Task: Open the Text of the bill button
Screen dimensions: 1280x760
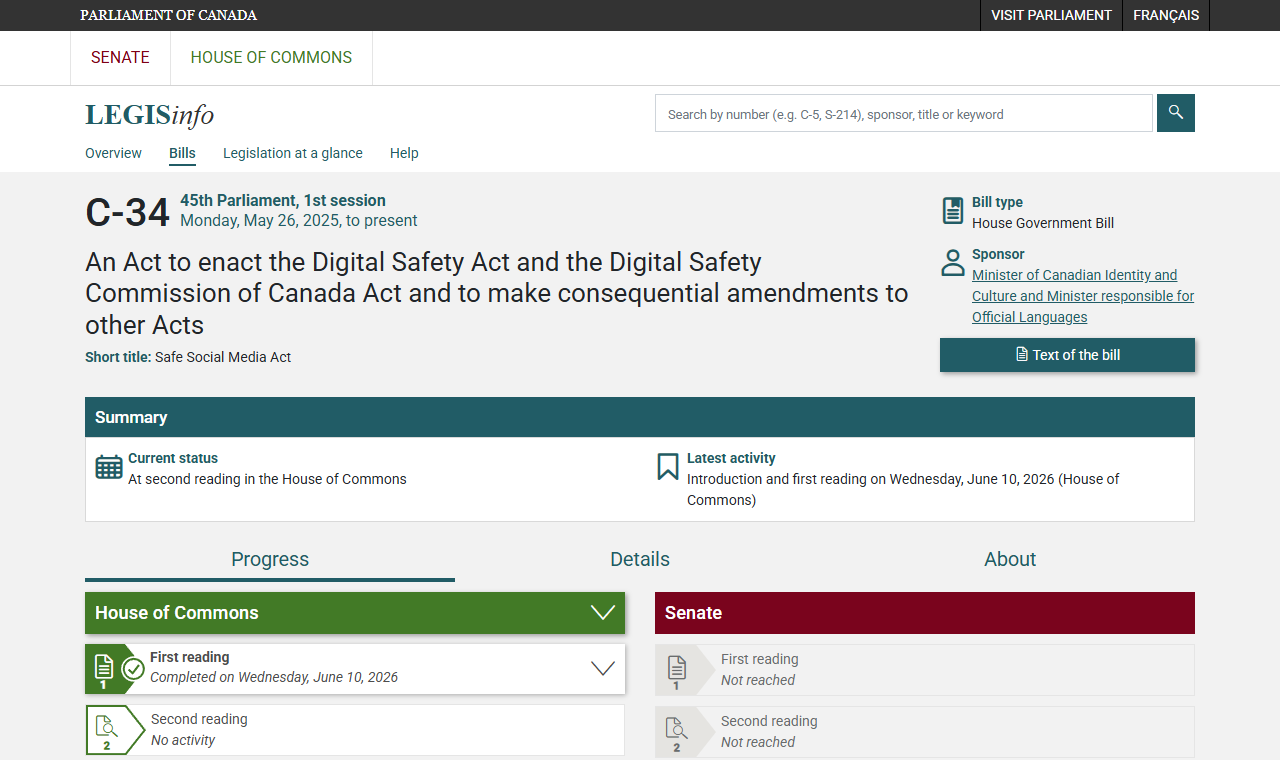Action: pyautogui.click(x=1067, y=355)
